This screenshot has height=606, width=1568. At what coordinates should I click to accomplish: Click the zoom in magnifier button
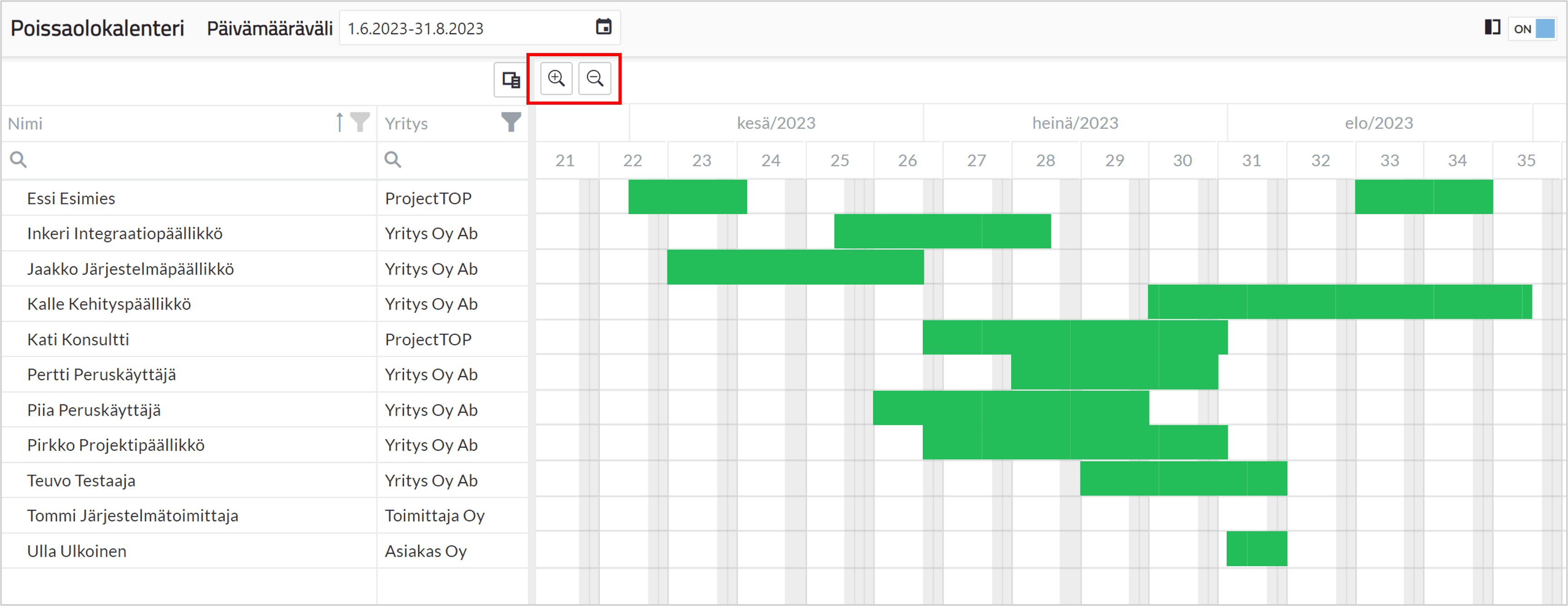tap(556, 79)
